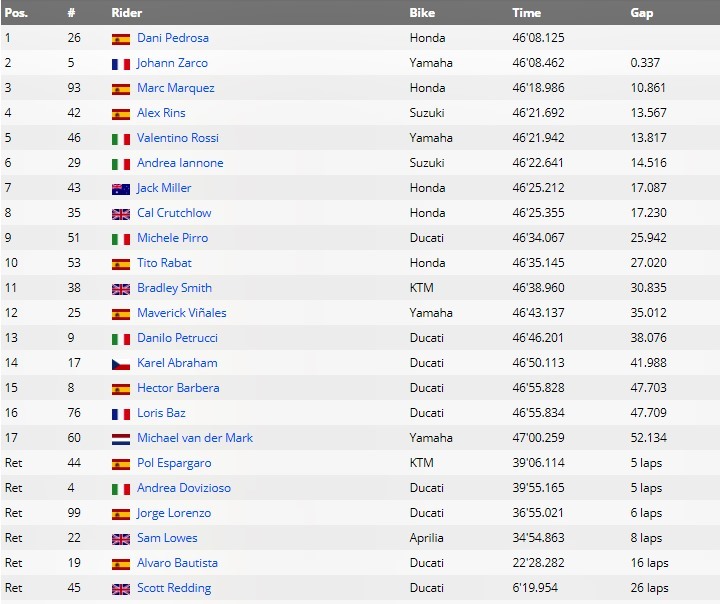
Task: Open Alex Rins rider link
Action: [161, 113]
